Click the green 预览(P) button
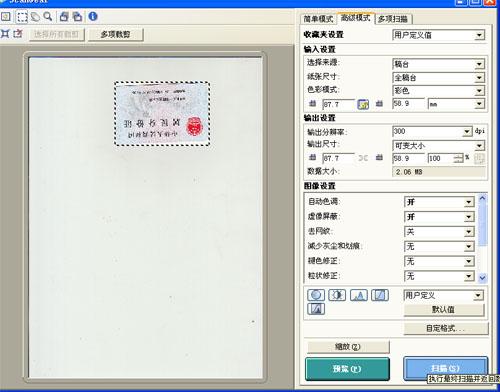 point(347,369)
